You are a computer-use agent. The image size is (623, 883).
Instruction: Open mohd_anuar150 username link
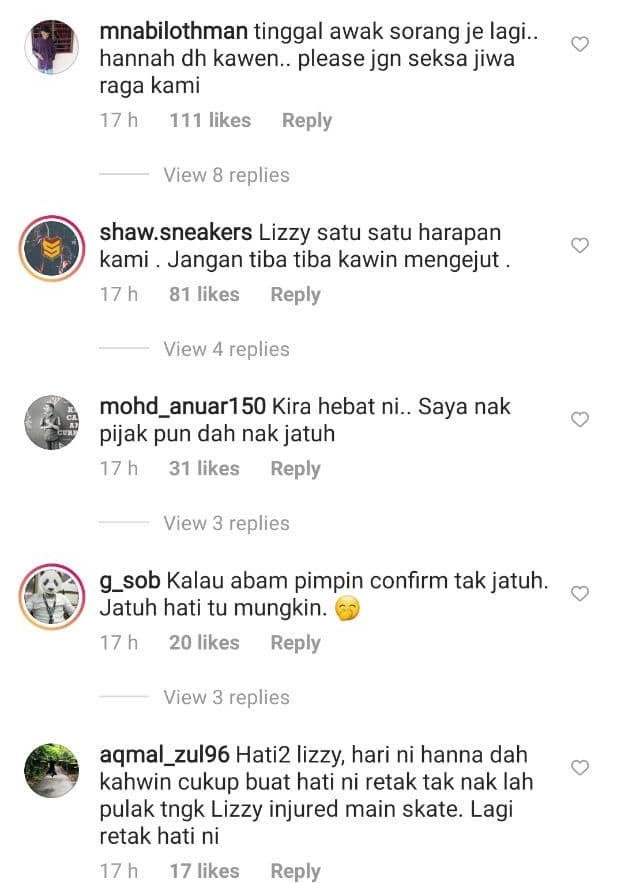point(183,407)
